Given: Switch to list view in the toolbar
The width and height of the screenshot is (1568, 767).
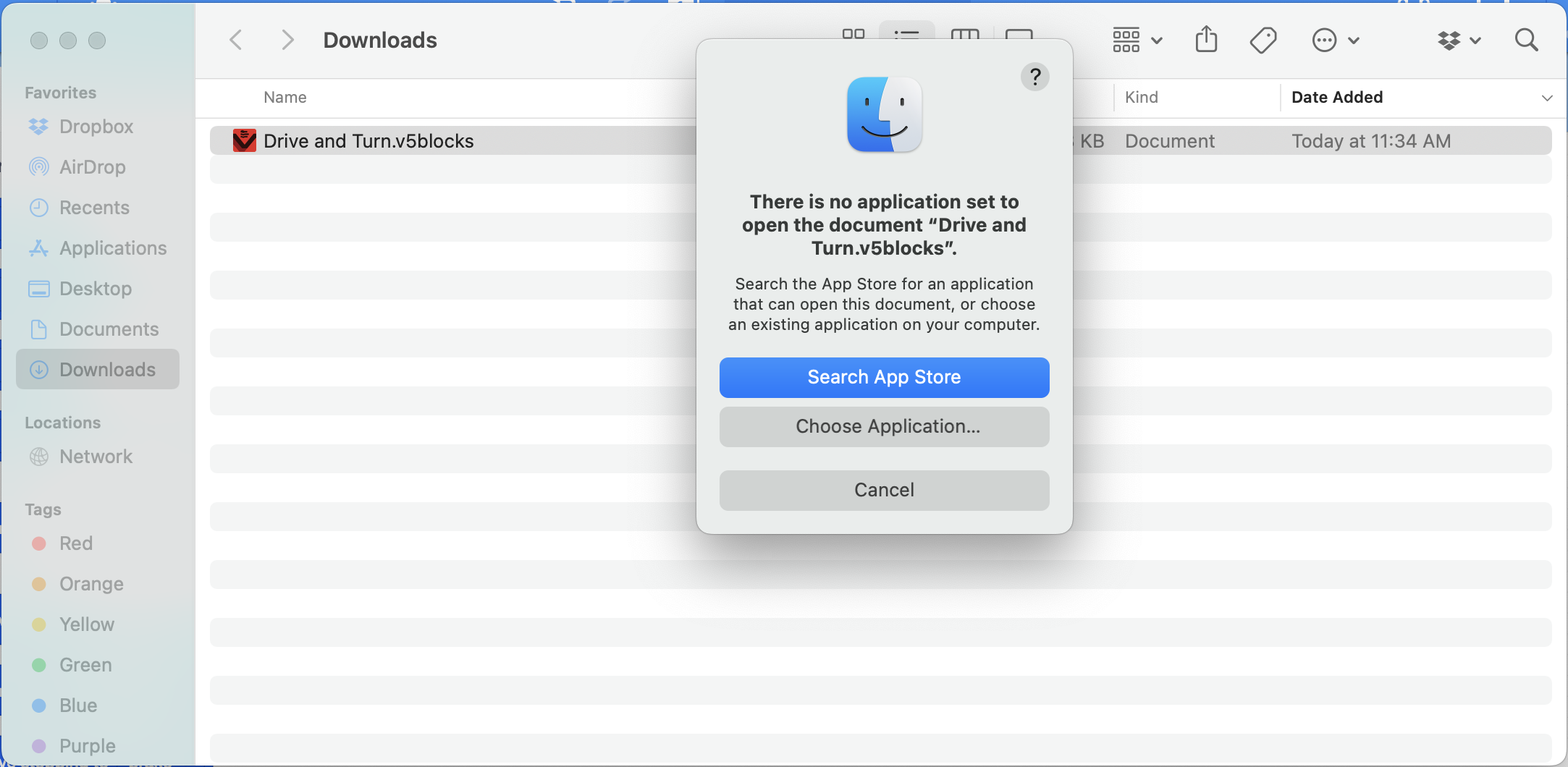Looking at the screenshot, I should [x=906, y=34].
